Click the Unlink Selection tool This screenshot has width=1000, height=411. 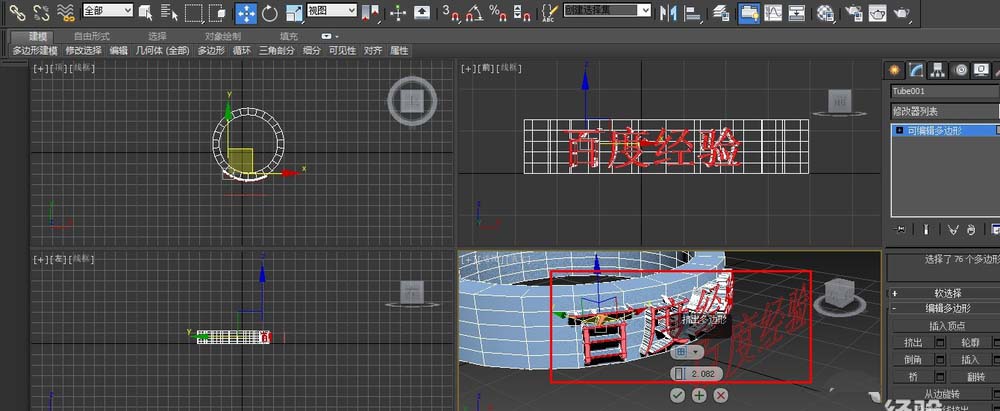click(41, 11)
